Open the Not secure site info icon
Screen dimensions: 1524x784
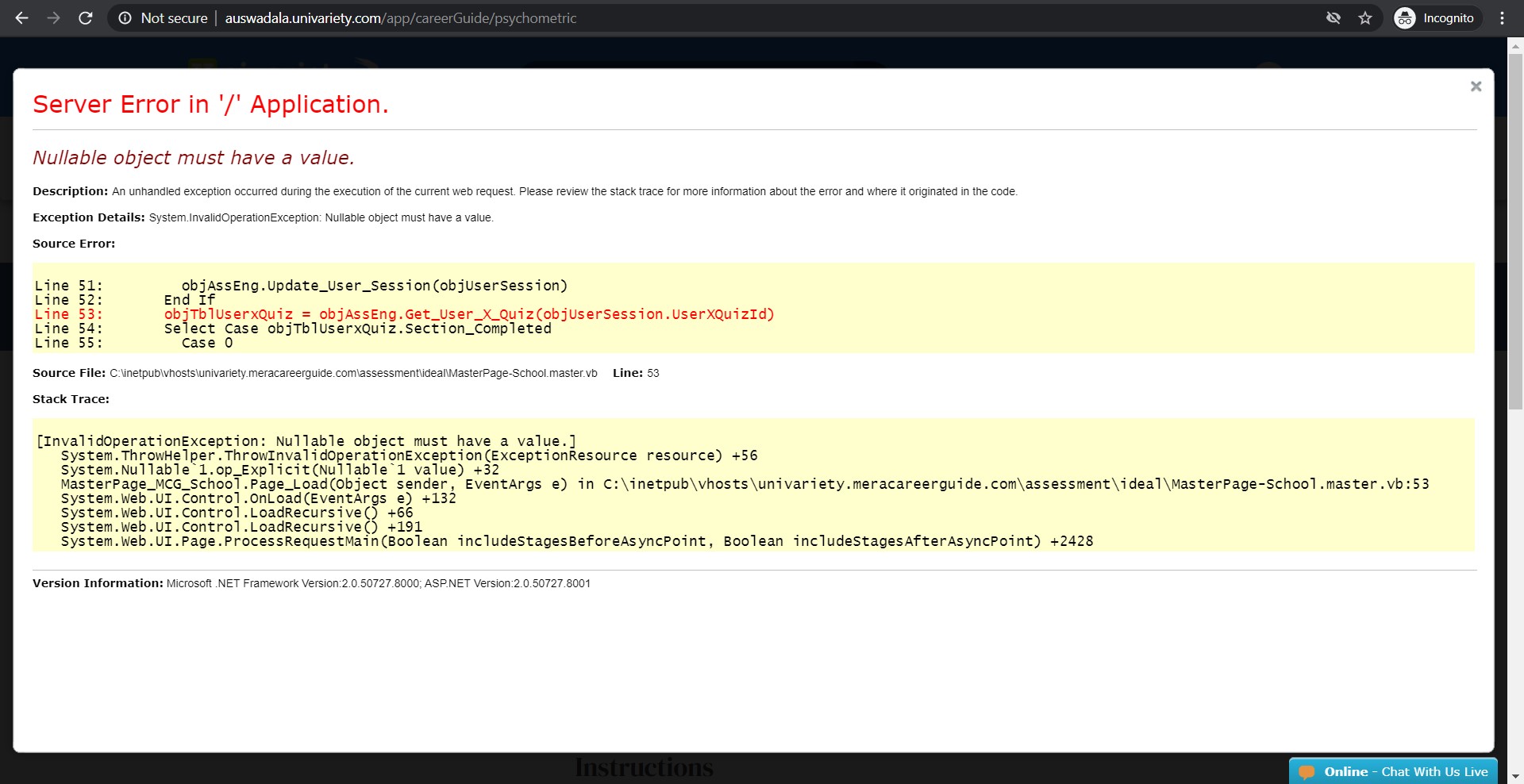point(125,17)
